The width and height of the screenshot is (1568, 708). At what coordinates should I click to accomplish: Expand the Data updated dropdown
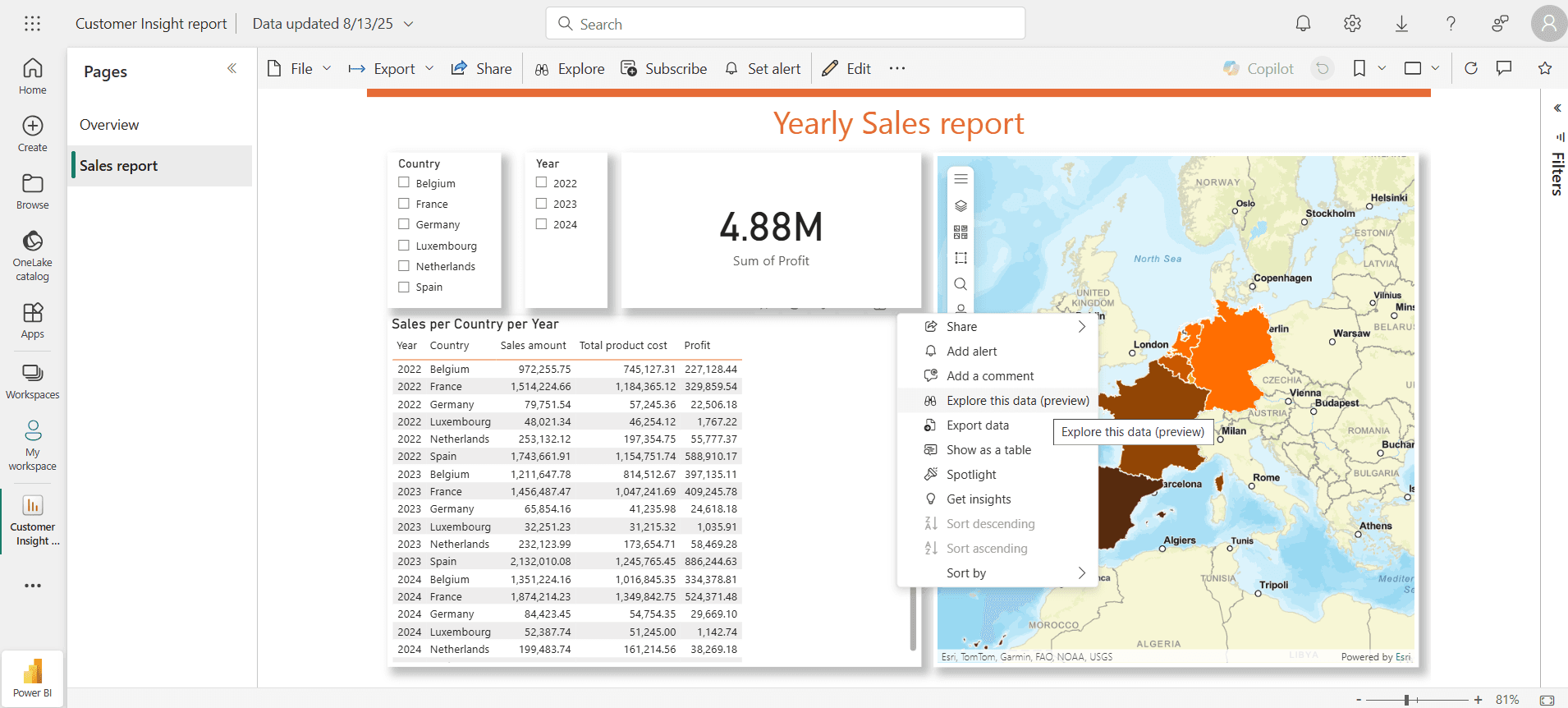[x=408, y=24]
